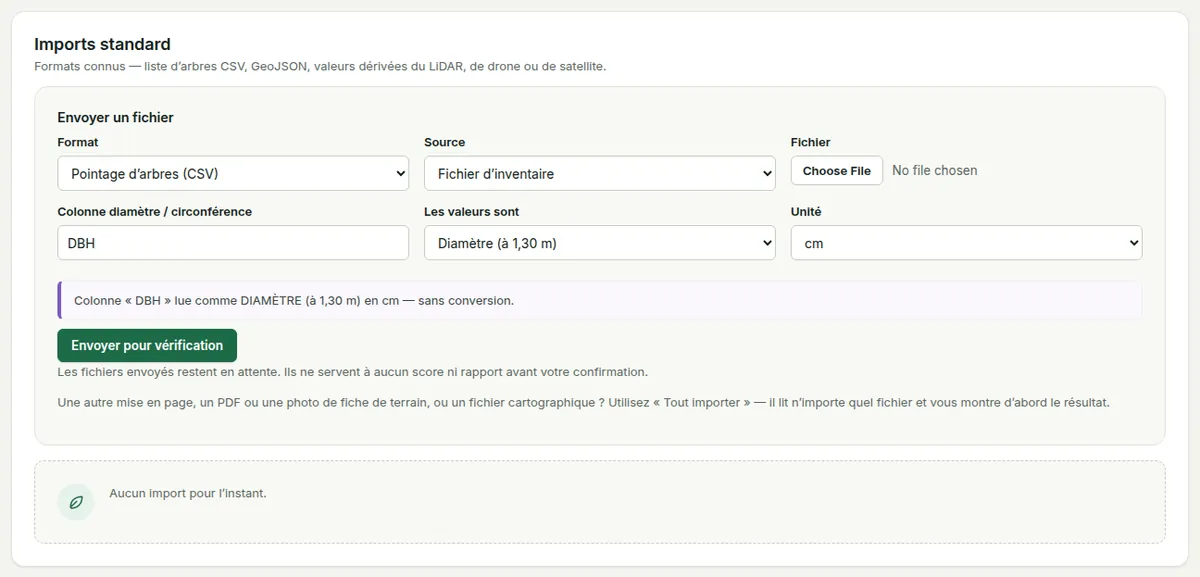Click the 'Les fichiers envoyés restent en attente' note

pos(353,372)
